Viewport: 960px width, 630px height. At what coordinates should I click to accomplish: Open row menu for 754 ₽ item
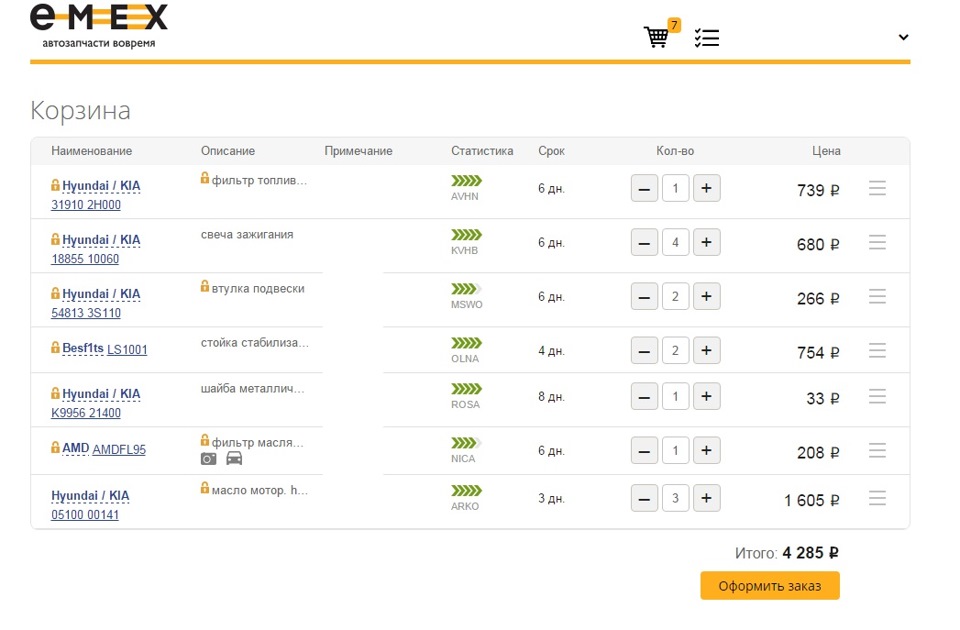[877, 351]
